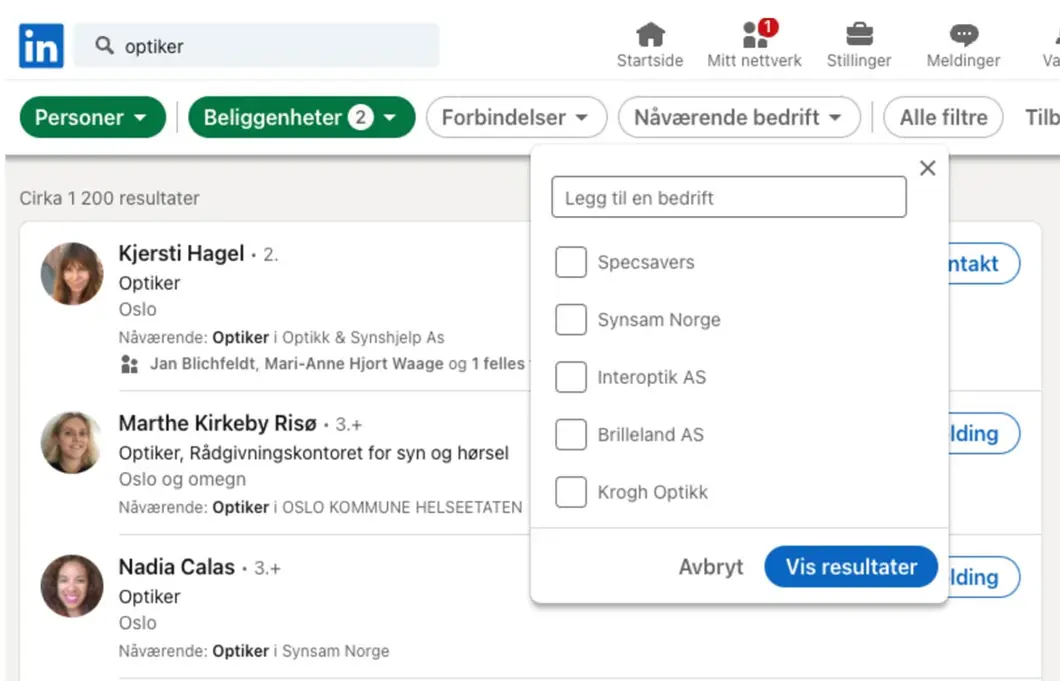The height and width of the screenshot is (681, 1060).
Task: Open Mitt nettverk network icon
Action: coord(755,34)
